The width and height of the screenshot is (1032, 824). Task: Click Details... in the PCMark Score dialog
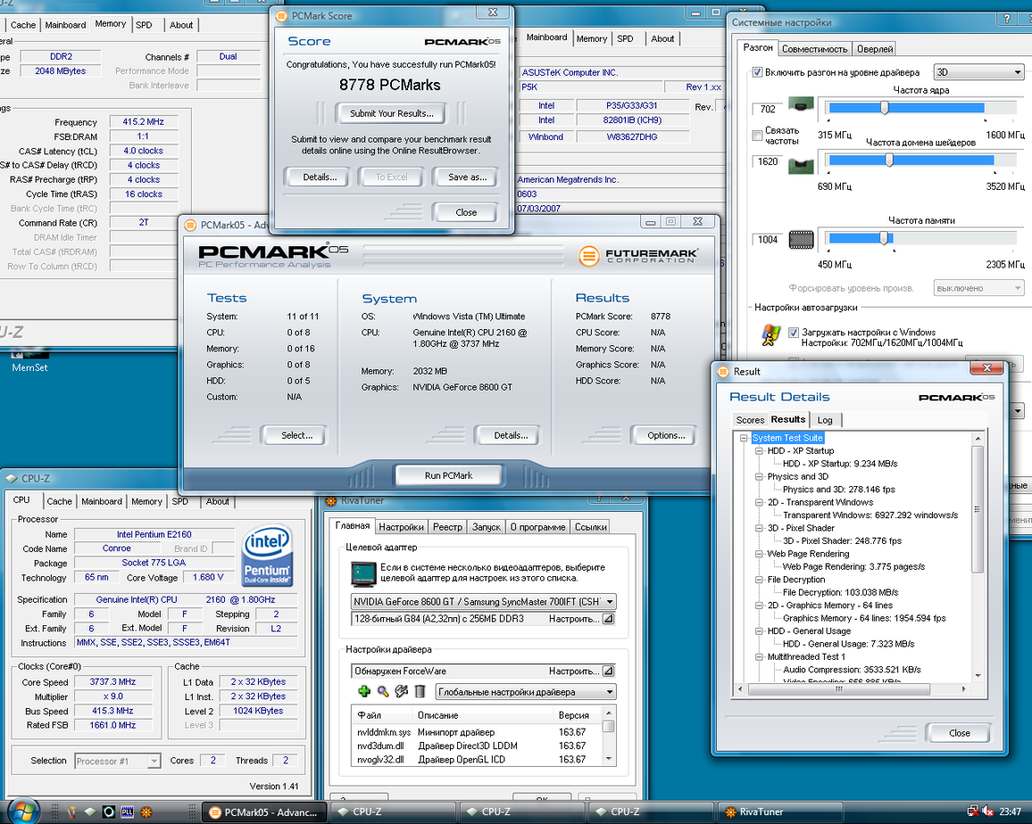click(x=320, y=177)
